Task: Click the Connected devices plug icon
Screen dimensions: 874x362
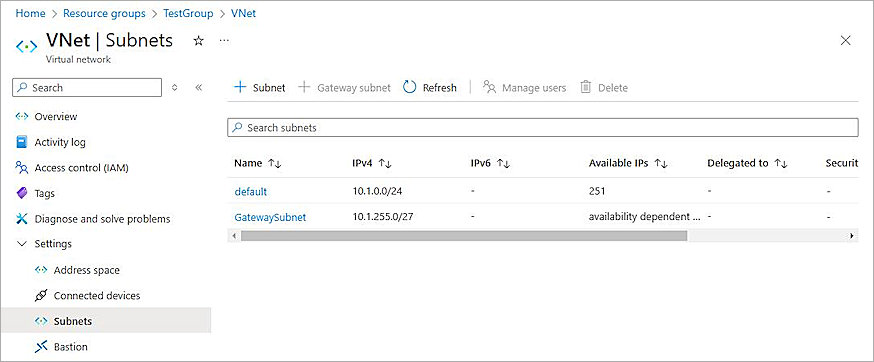Action: point(41,296)
